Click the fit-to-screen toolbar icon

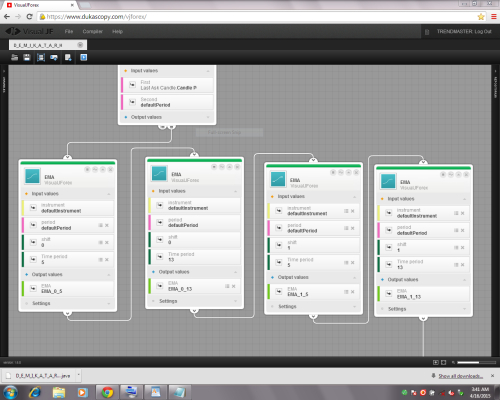click(x=41, y=57)
